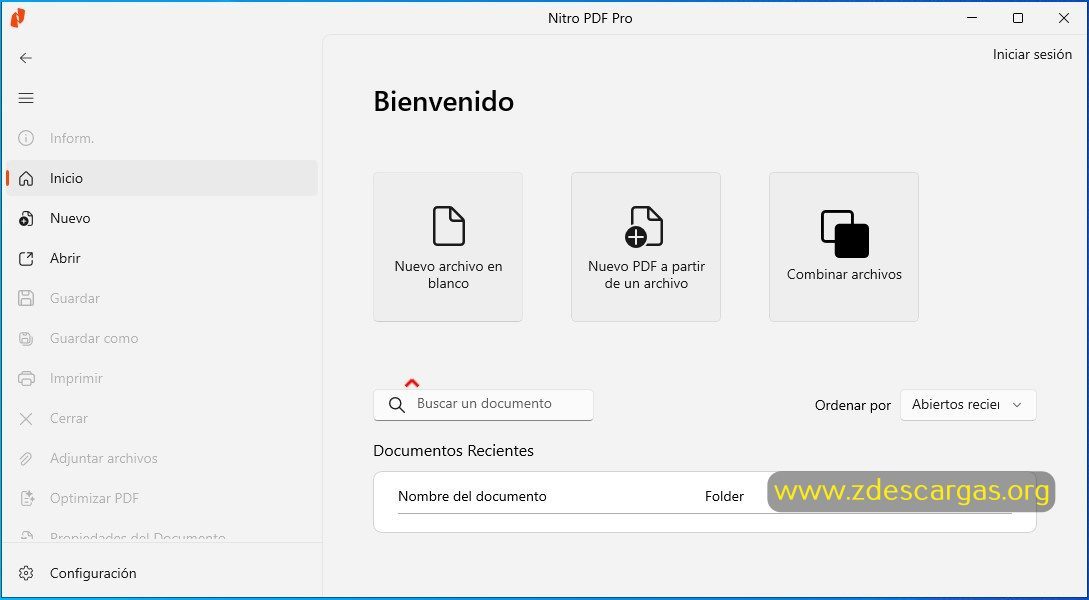
Task: Click the Configuración gear icon
Action: [x=26, y=574]
